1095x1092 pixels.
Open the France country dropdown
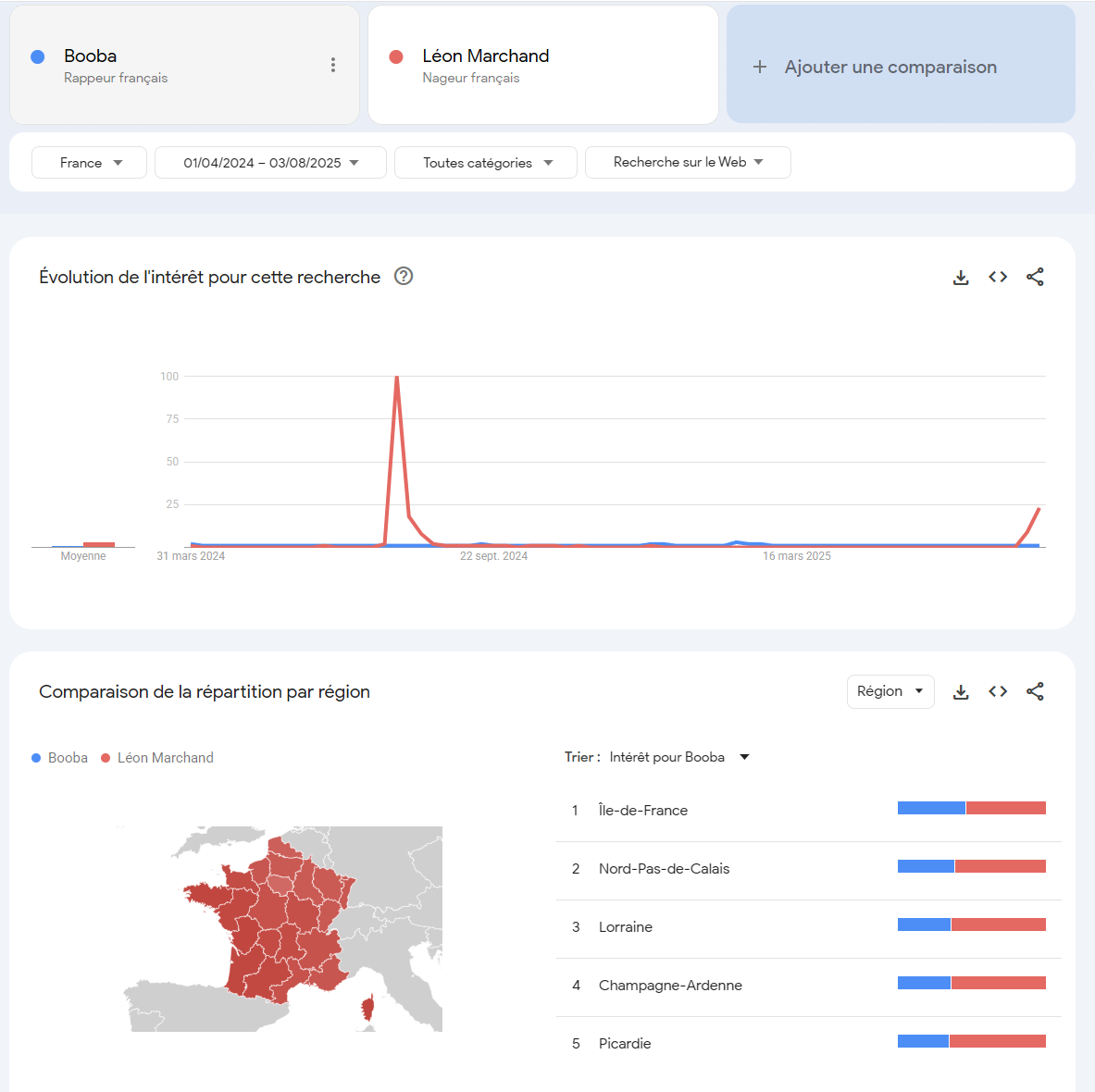(90, 163)
